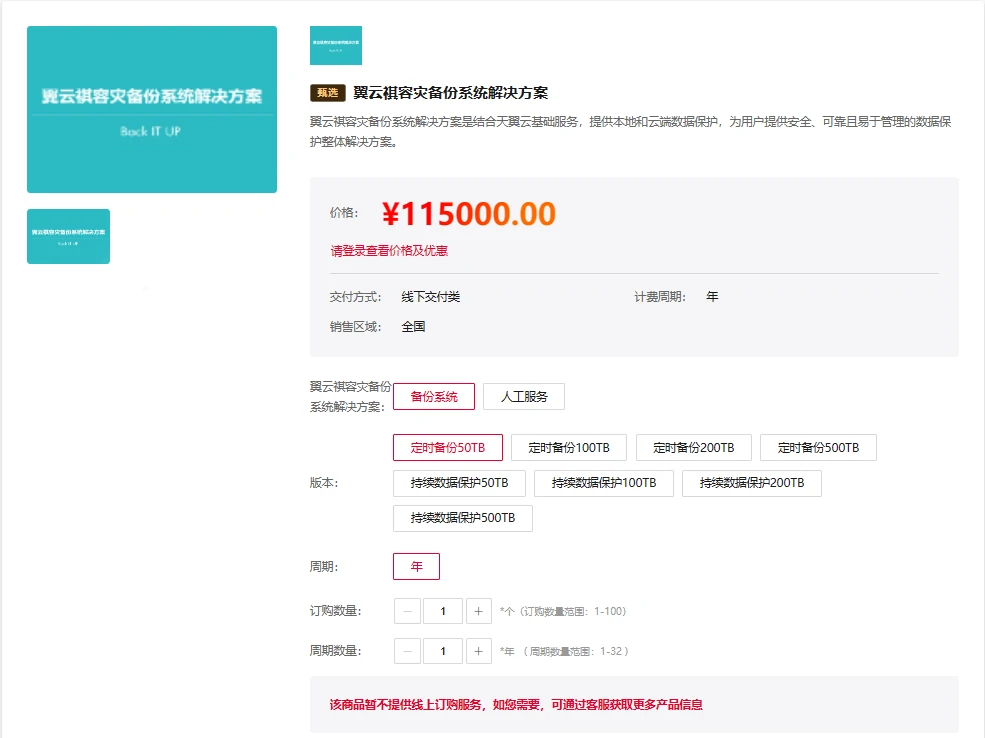This screenshot has height=738, width=985.
Task: Select the 人工服务 service option
Action: pos(526,396)
